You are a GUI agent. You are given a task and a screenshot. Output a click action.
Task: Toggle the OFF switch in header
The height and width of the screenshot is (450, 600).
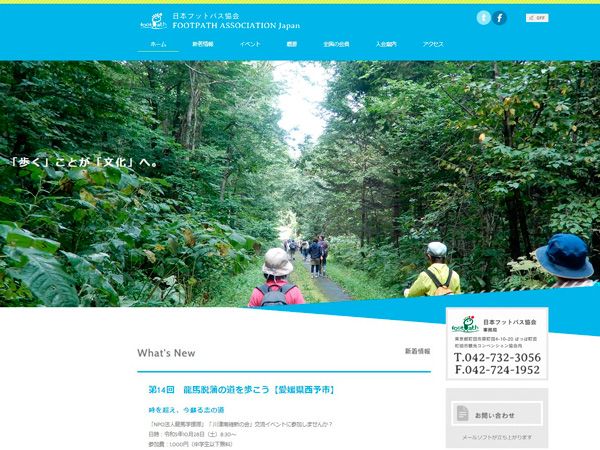tap(536, 18)
